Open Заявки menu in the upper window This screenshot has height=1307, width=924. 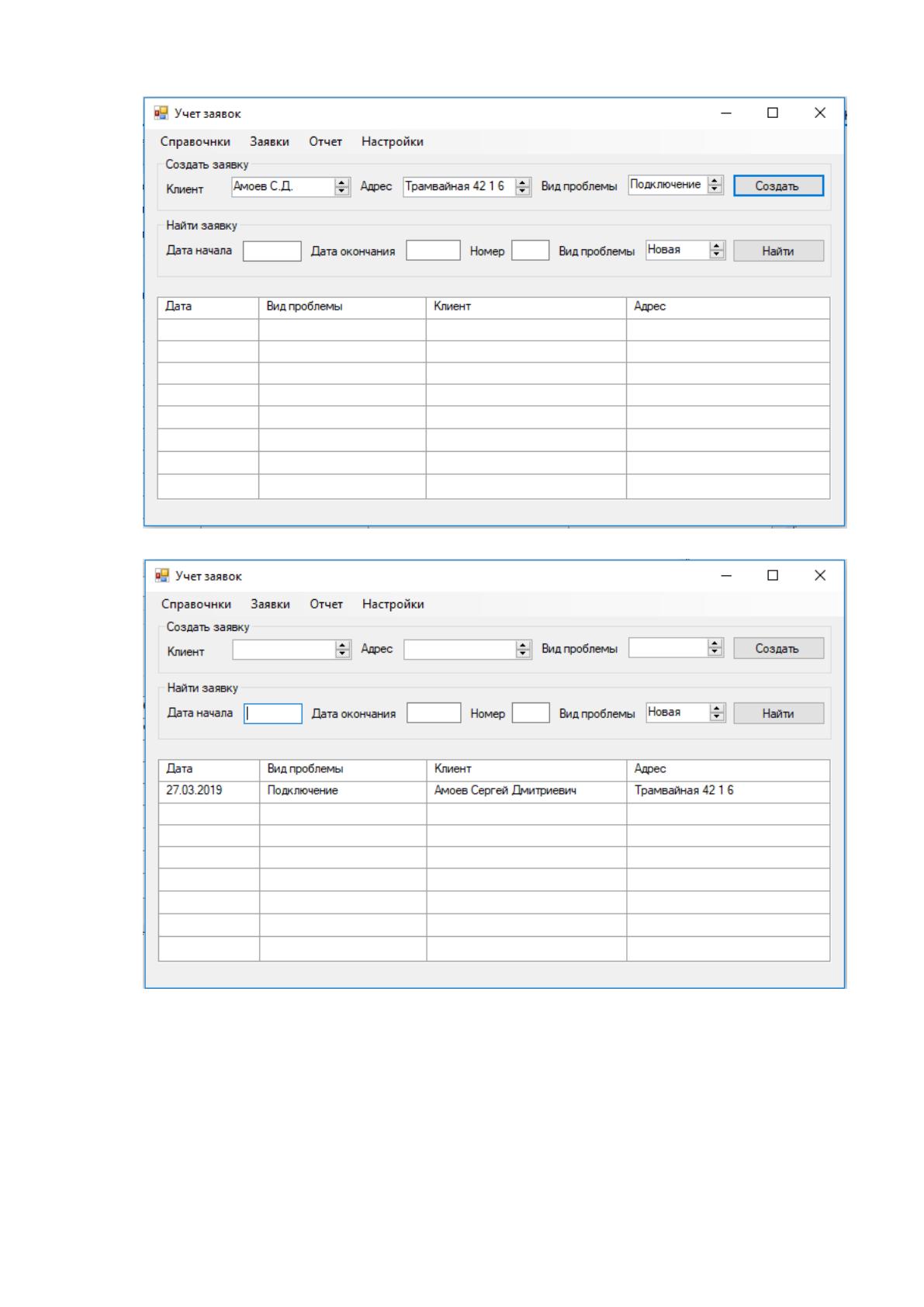[269, 141]
